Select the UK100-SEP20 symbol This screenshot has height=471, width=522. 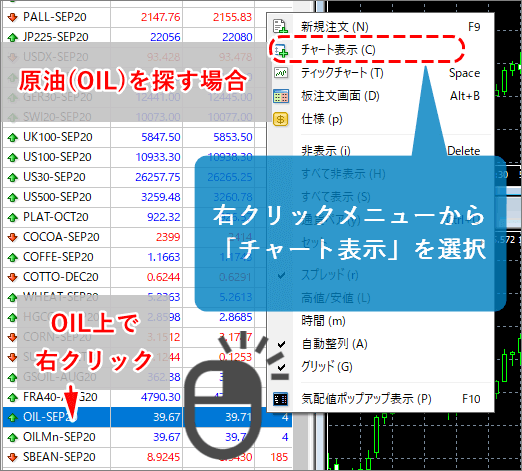pos(57,137)
